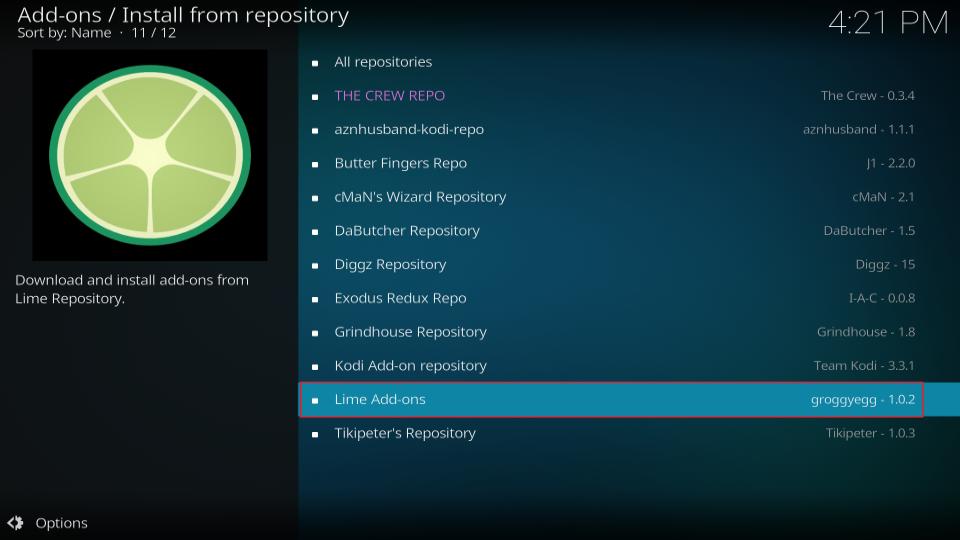
Task: Click 'Add-ons / Install from repository' heading
Action: click(183, 15)
